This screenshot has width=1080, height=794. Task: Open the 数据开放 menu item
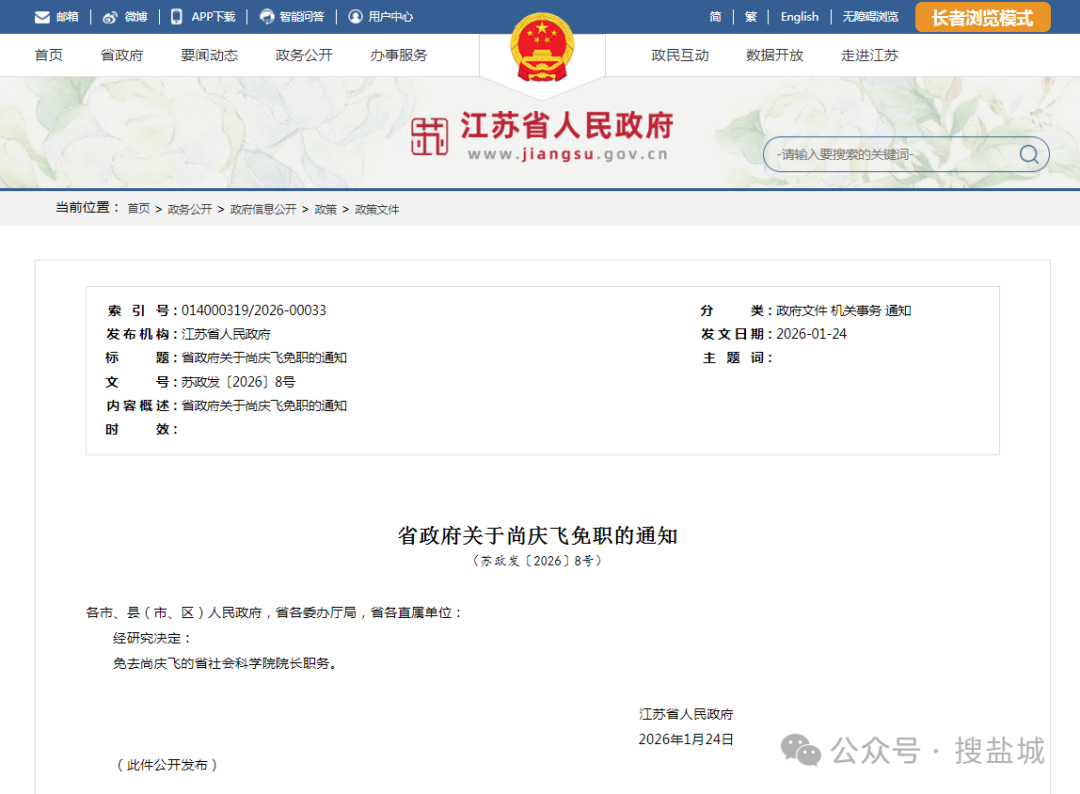(x=775, y=55)
